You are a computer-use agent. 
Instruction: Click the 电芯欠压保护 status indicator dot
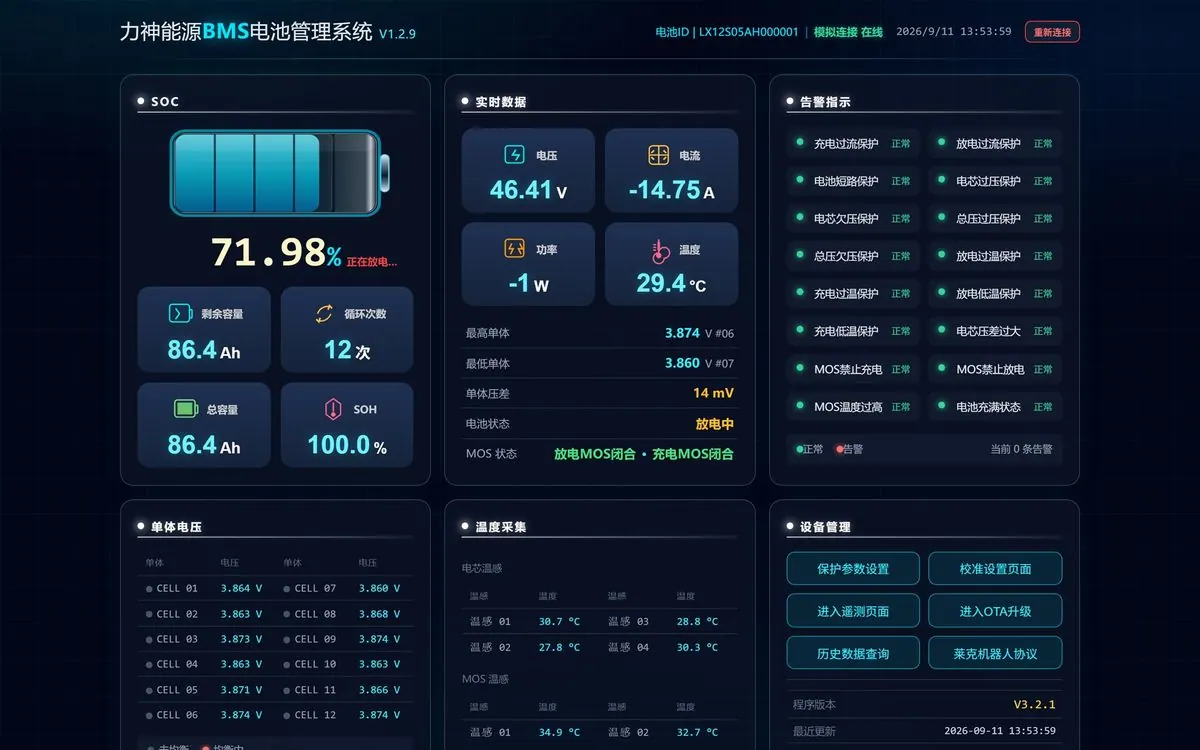coord(800,217)
